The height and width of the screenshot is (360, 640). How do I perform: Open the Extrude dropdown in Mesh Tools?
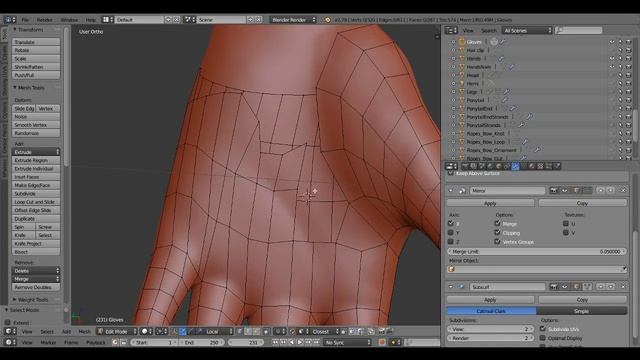tap(36, 152)
